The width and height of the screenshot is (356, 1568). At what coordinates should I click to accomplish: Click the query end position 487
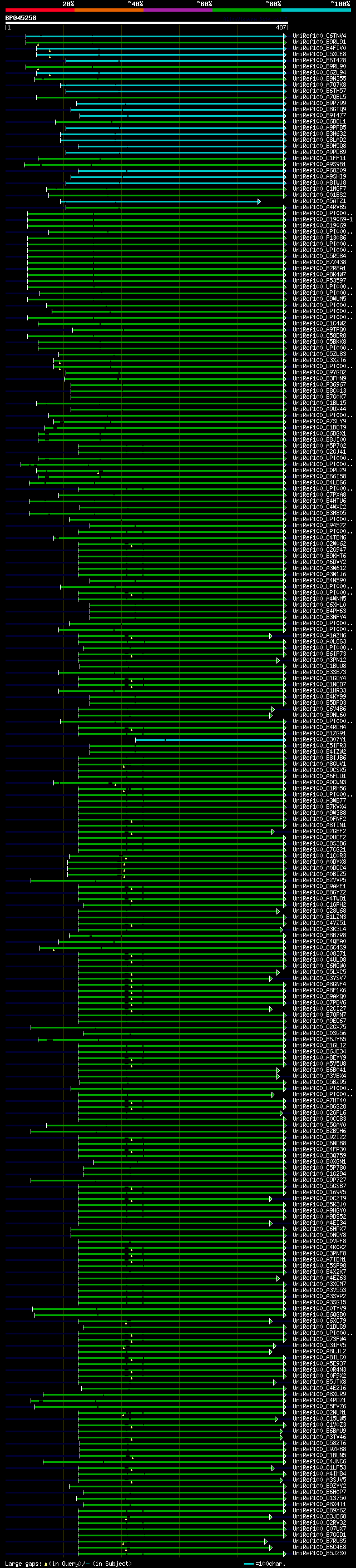[280, 27]
